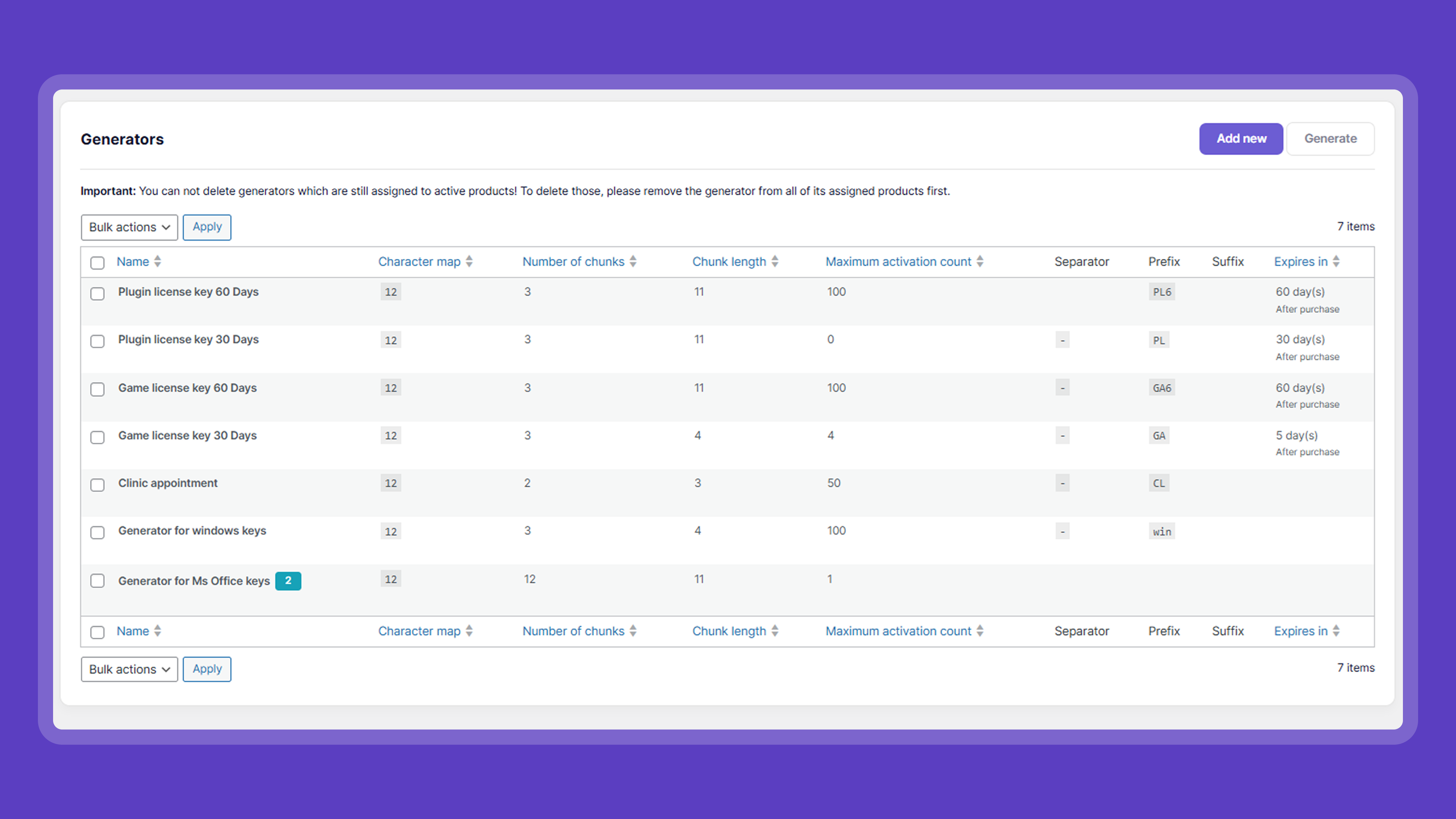
Task: Click sort arrows beside top Character map header
Action: (x=469, y=261)
